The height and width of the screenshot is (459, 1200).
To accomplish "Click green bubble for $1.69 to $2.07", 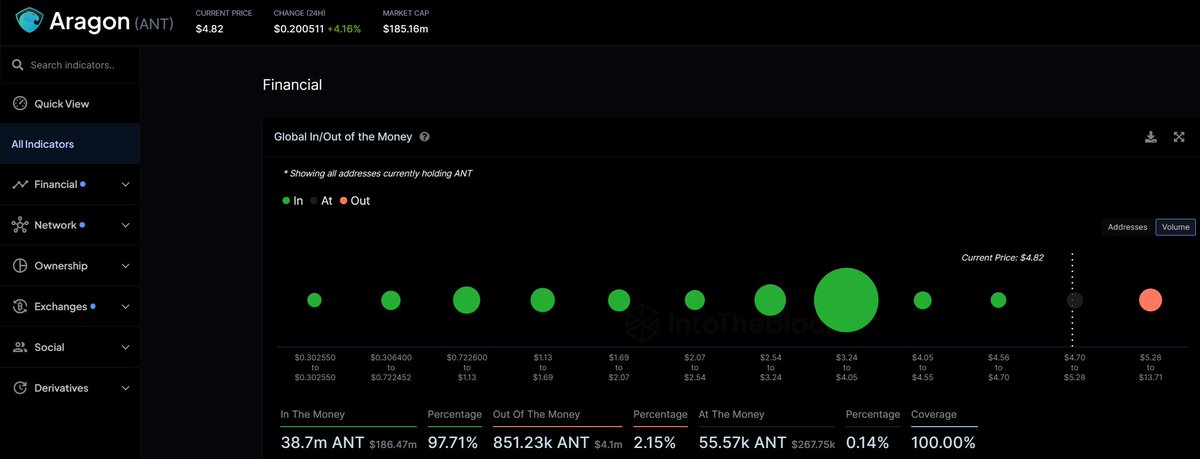I will tap(619, 300).
